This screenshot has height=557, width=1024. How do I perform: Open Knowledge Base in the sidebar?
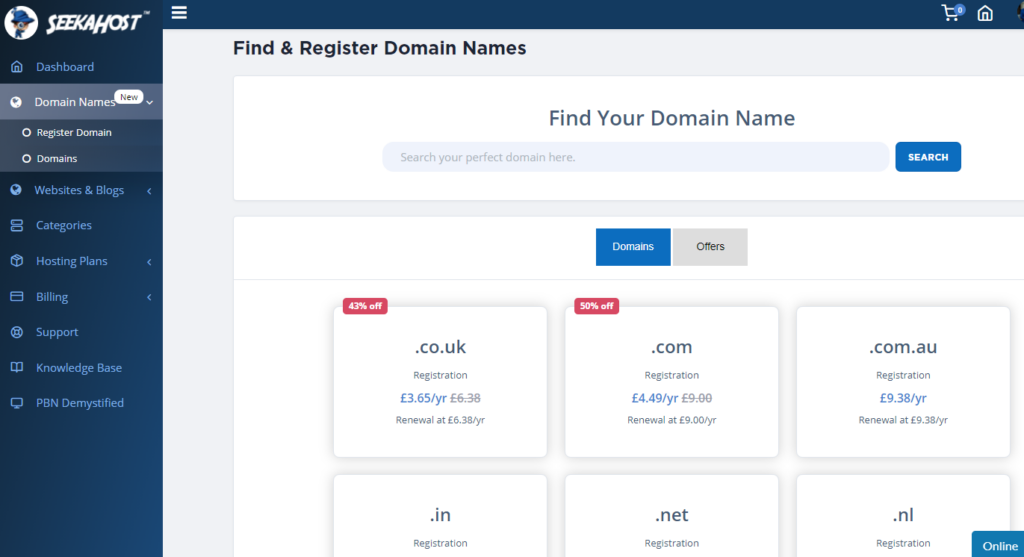[x=81, y=368]
